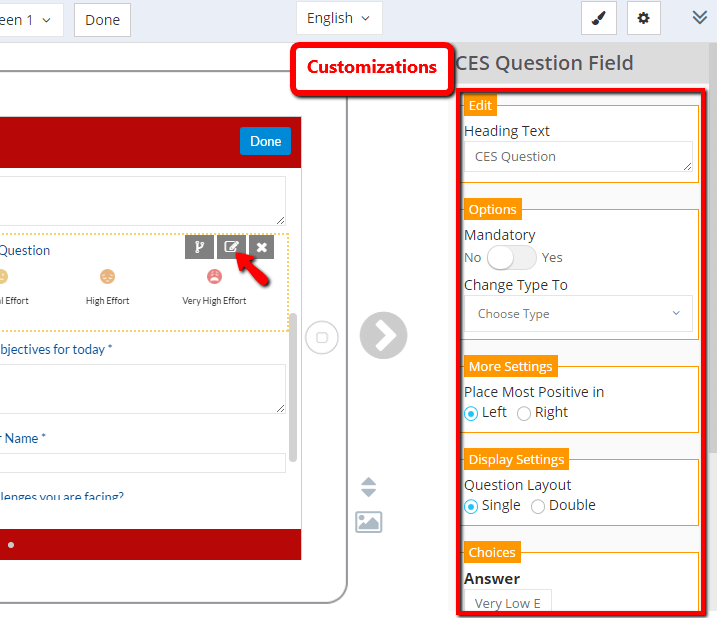Select Right for most positive placement
Screen dimensions: 717x618
[524, 414]
